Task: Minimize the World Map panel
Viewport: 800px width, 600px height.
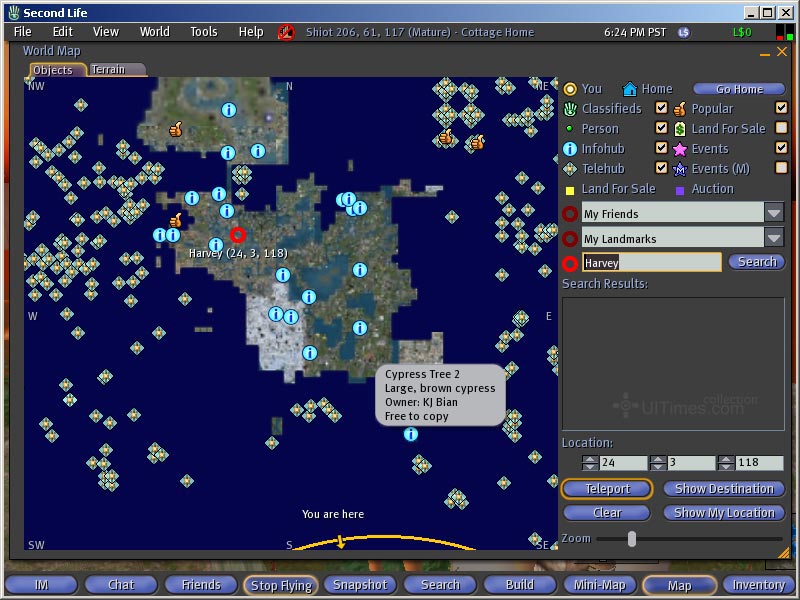Action: (766, 52)
